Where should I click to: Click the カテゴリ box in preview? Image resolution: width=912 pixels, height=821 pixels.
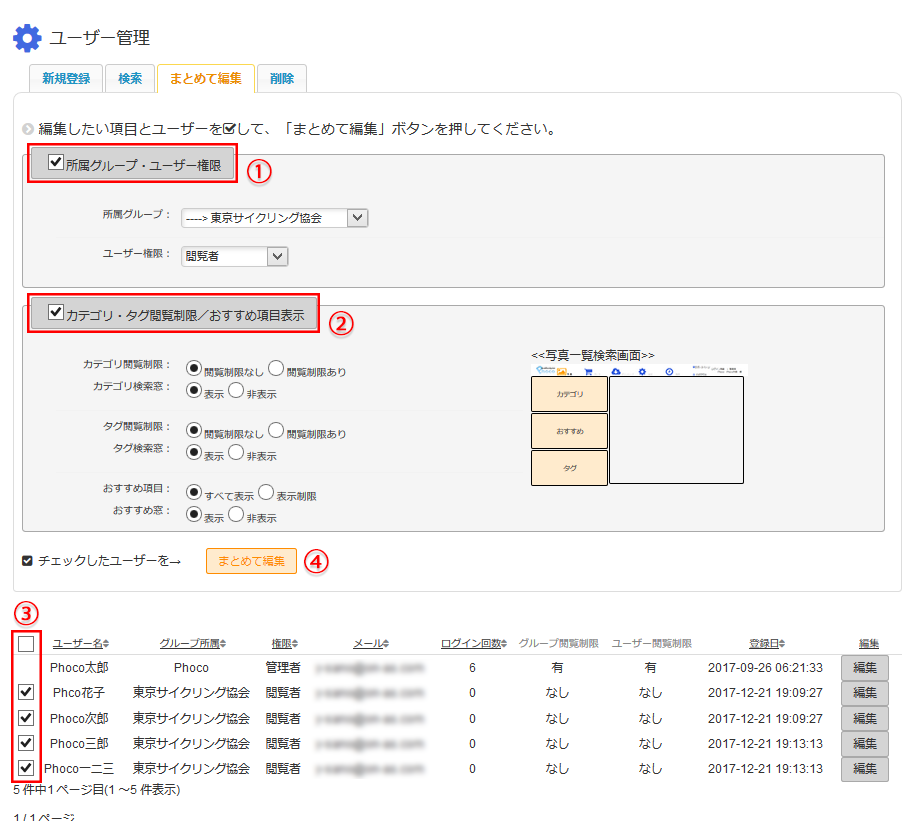point(569,394)
